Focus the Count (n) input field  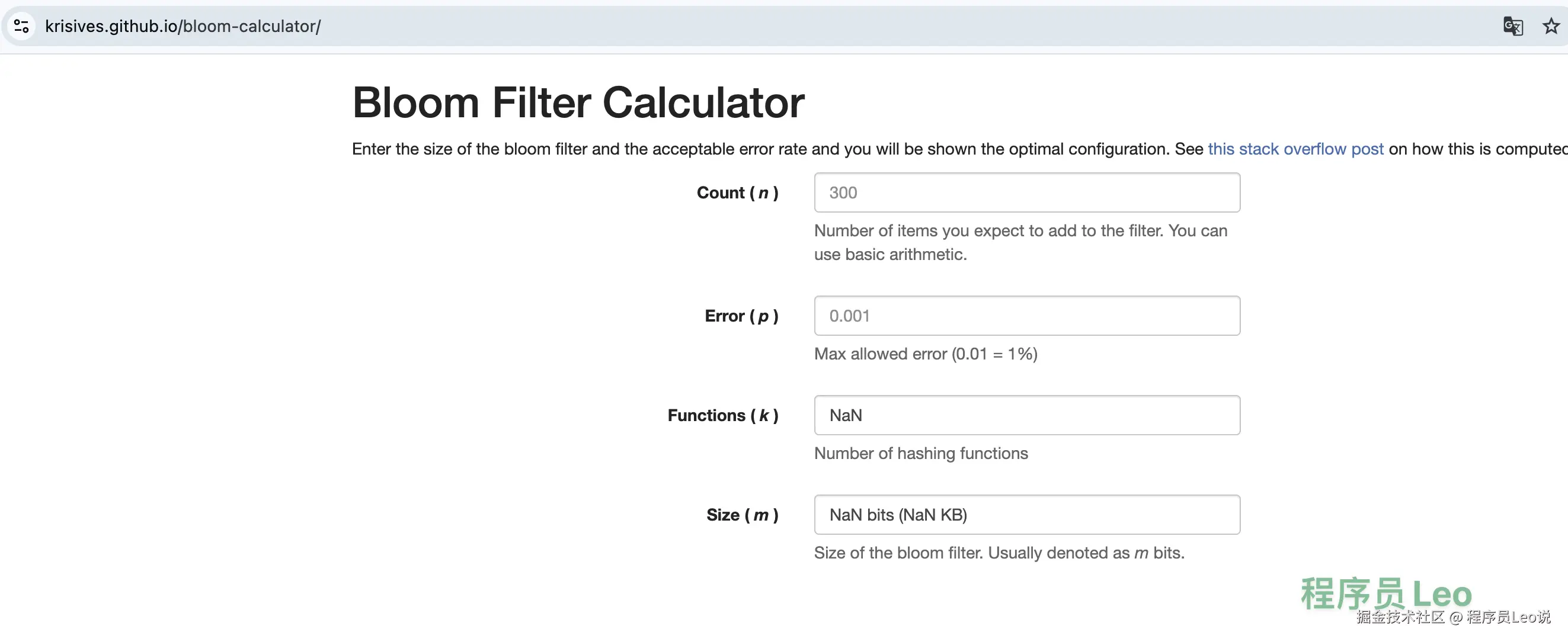(1026, 192)
